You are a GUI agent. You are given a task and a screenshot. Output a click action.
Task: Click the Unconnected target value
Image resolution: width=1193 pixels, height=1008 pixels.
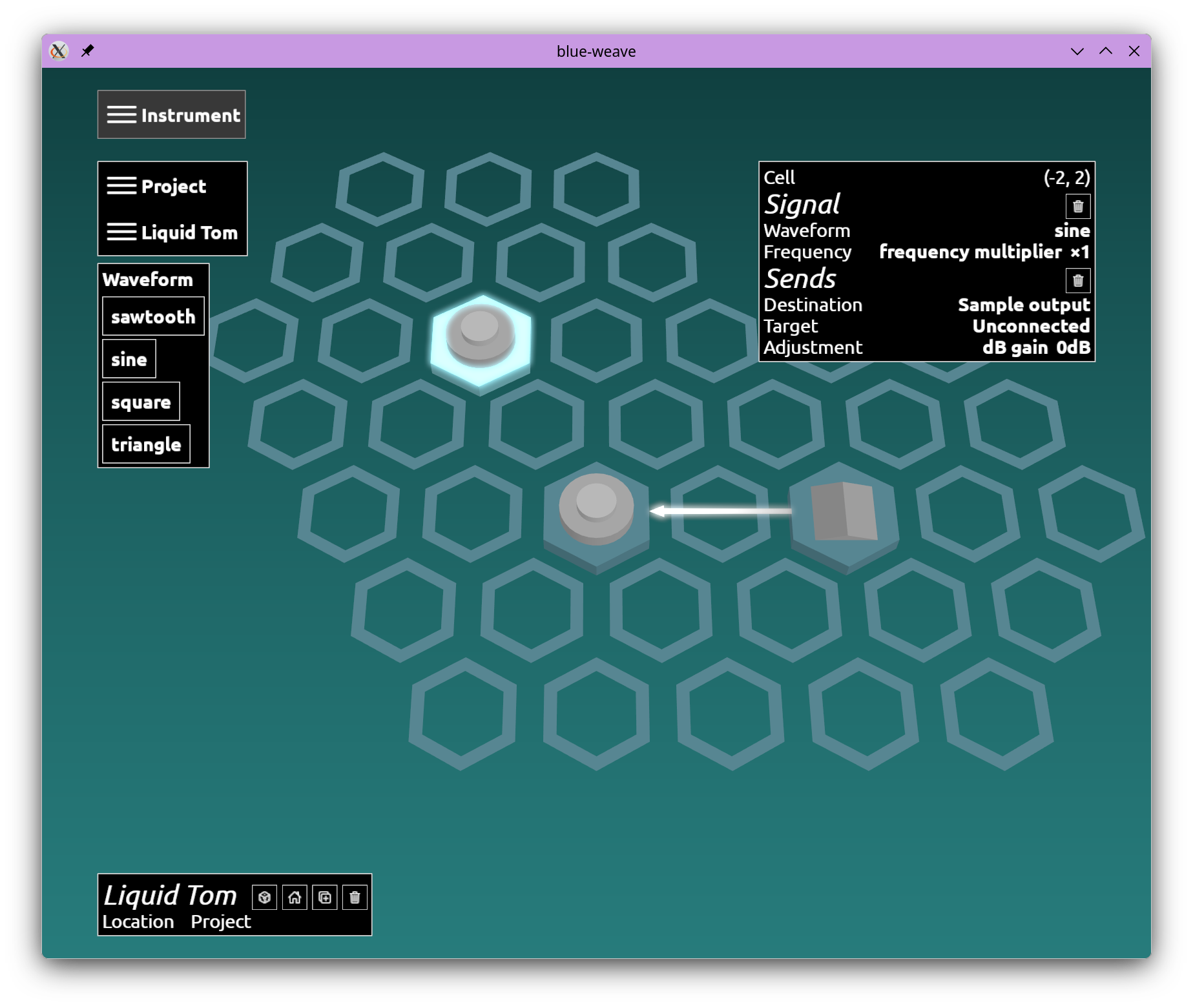tap(1031, 326)
